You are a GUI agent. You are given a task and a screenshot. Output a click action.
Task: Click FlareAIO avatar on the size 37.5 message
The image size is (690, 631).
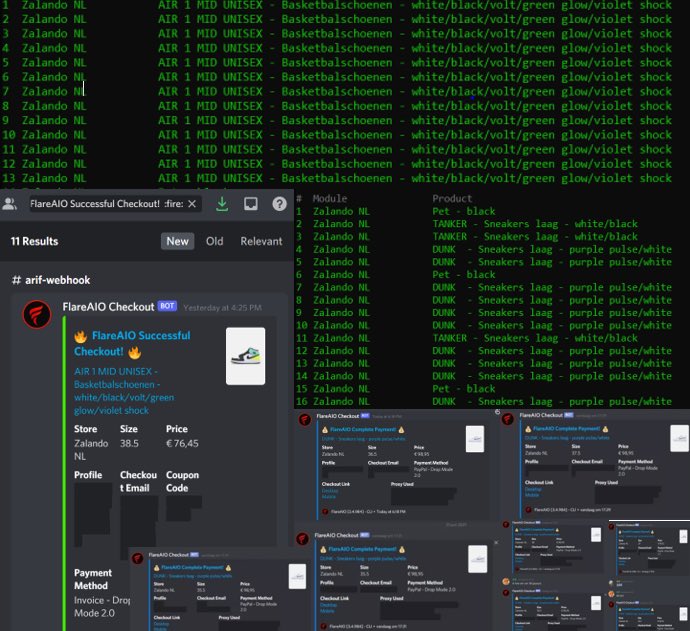(x=508, y=419)
